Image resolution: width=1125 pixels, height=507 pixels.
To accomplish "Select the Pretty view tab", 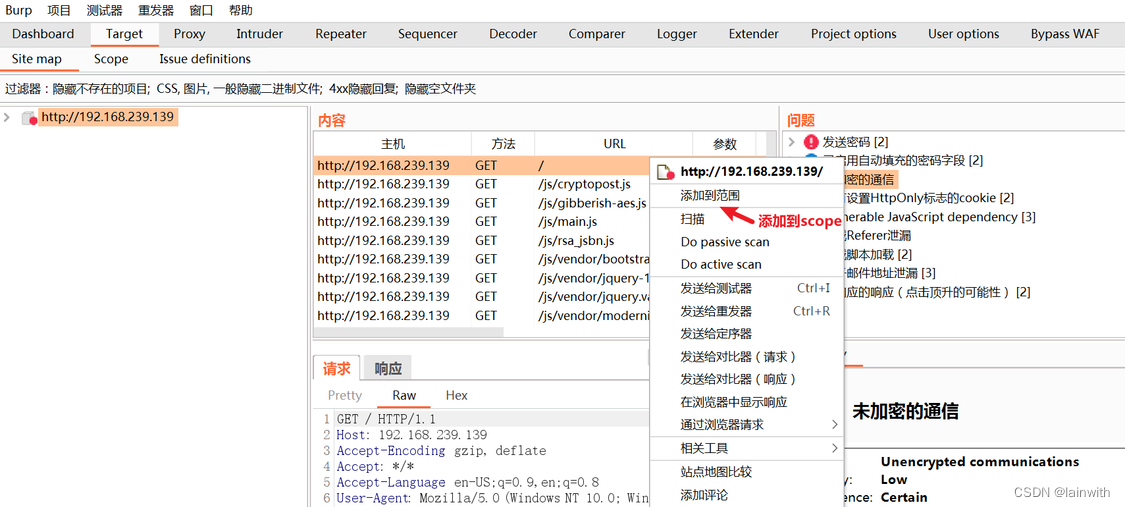I will 345,395.
